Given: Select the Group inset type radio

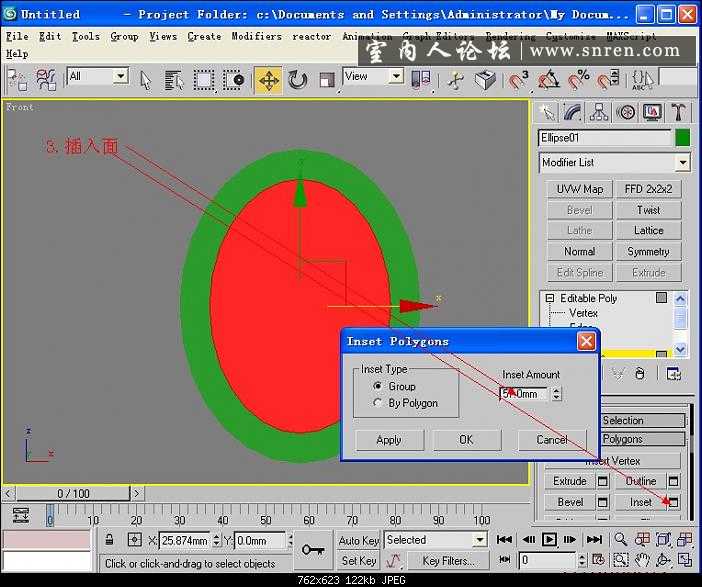Looking at the screenshot, I should point(378,386).
